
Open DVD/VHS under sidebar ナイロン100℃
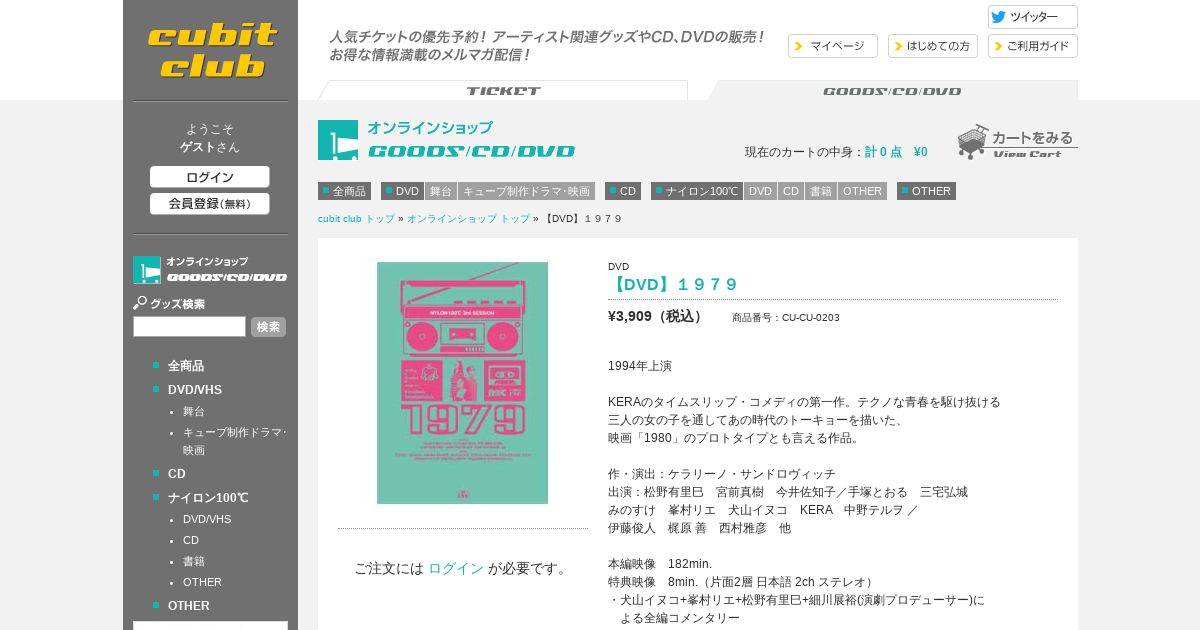click(x=207, y=519)
